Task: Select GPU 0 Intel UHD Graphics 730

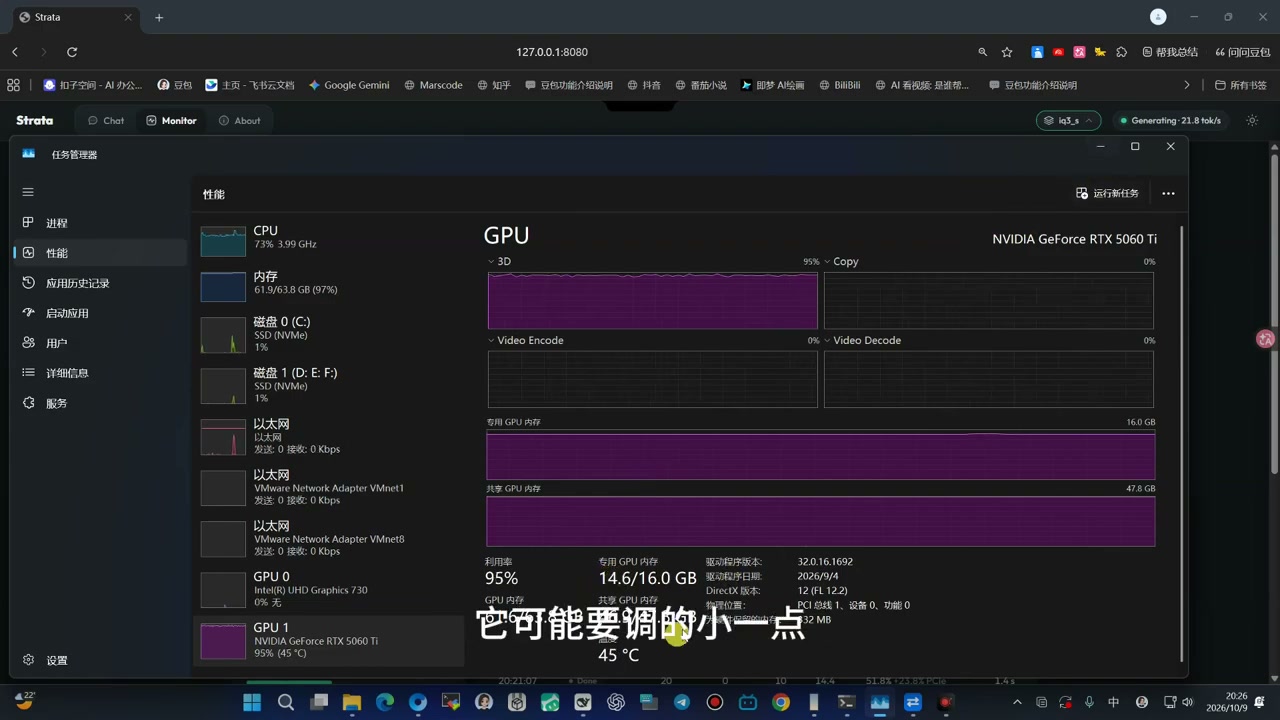Action: pyautogui.click(x=328, y=589)
